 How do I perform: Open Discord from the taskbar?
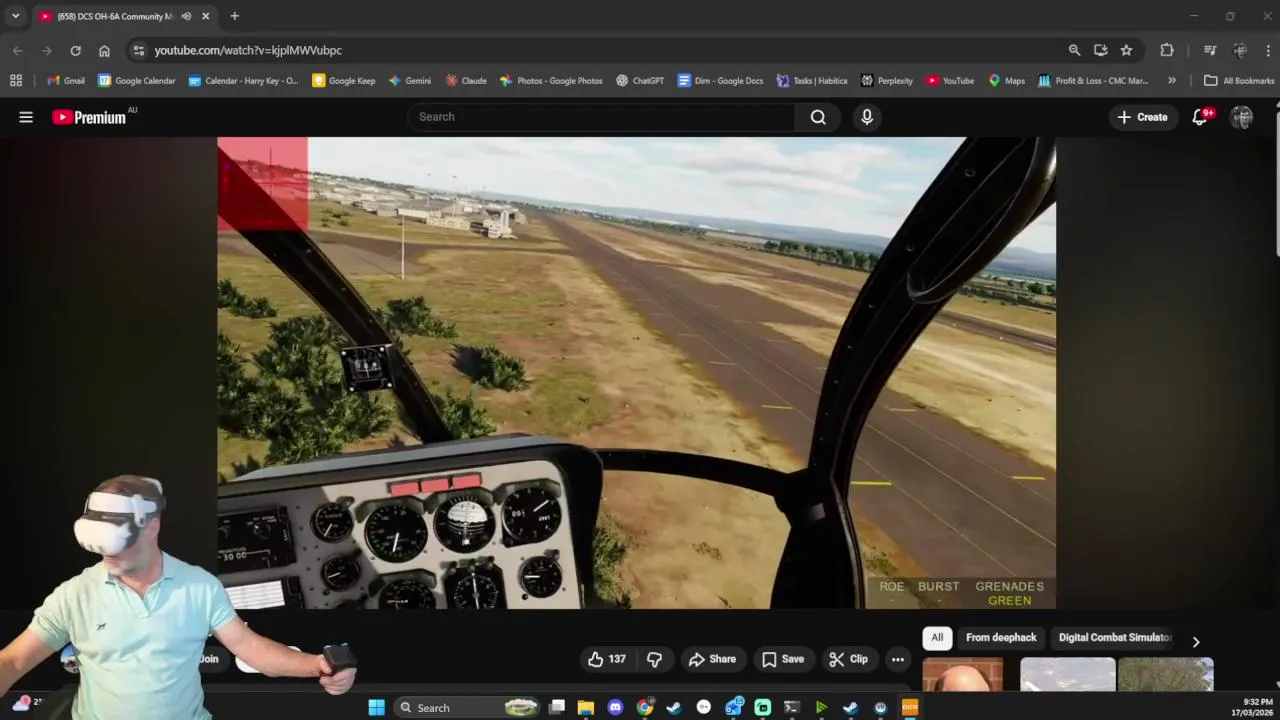[615, 707]
